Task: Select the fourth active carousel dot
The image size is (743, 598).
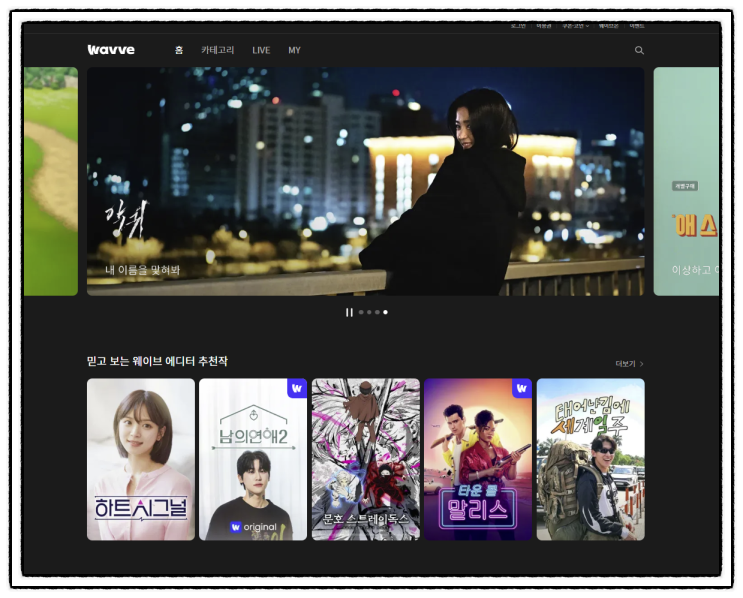Action: coord(385,312)
